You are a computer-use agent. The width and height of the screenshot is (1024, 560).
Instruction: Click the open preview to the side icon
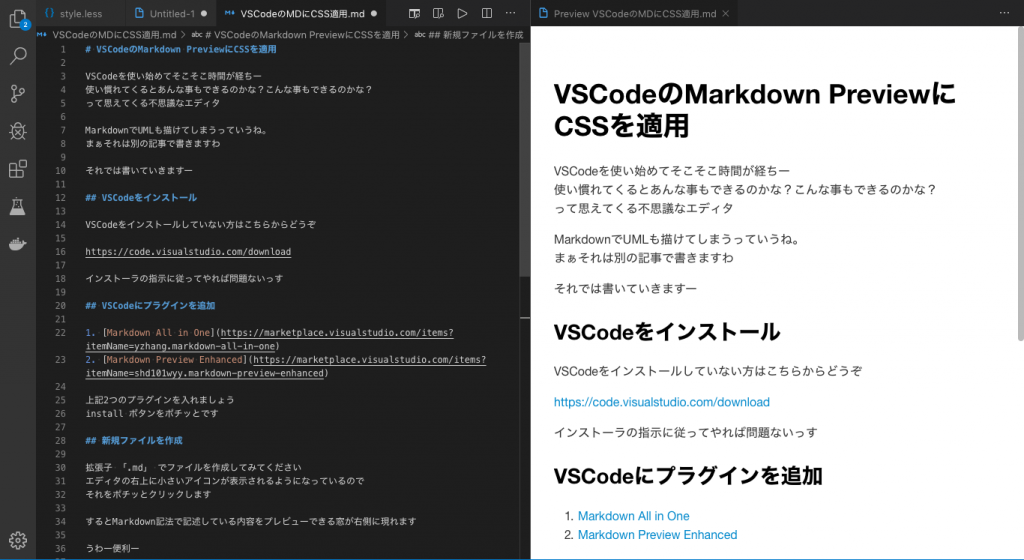click(x=438, y=13)
